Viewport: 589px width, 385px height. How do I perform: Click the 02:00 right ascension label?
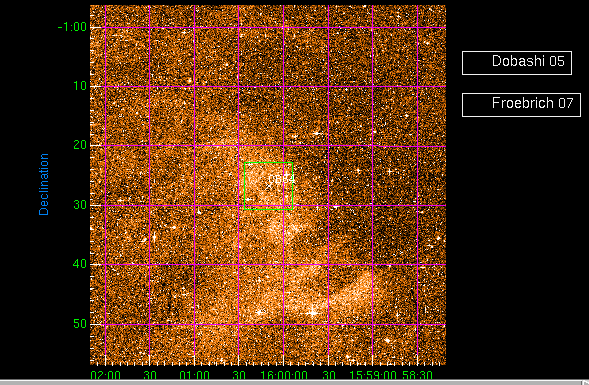pos(106,375)
